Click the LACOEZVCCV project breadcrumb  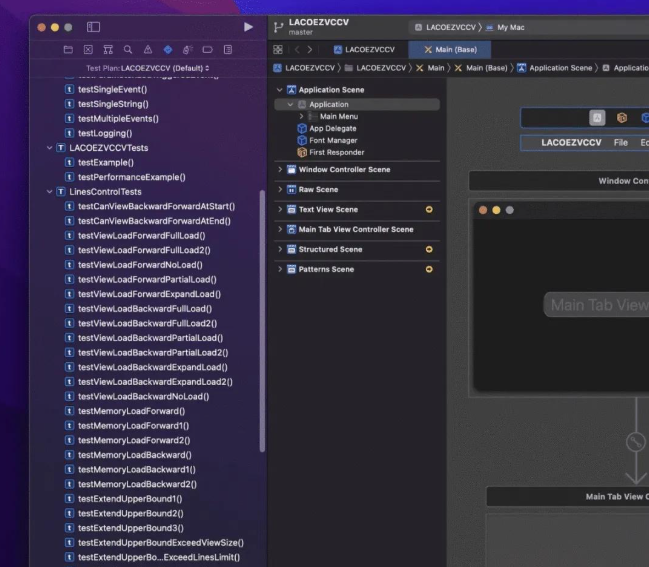[x=304, y=68]
